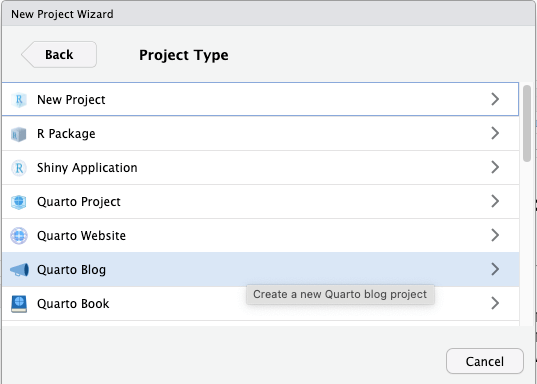The height and width of the screenshot is (384, 537).
Task: Click the Quarto Blog megaphone icon
Action: pyautogui.click(x=19, y=270)
